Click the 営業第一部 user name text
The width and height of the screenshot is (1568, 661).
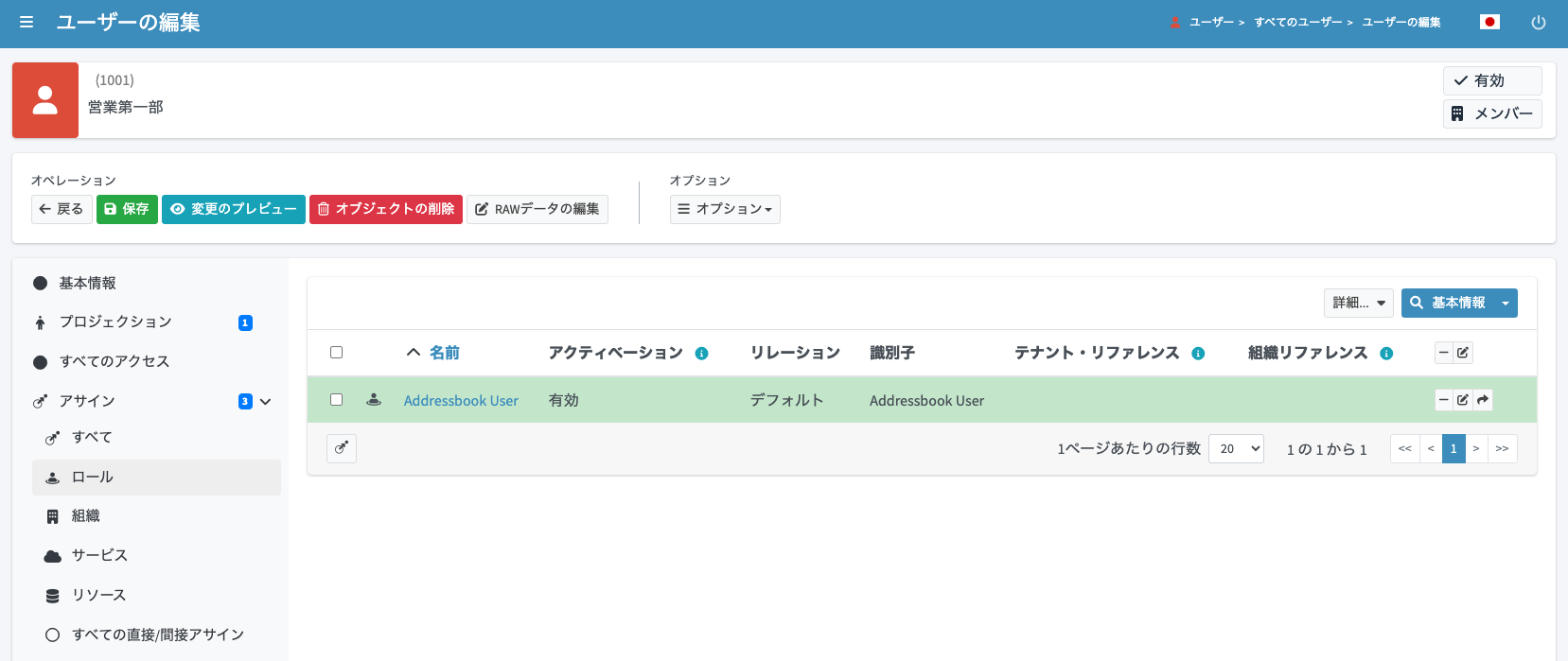[126, 107]
